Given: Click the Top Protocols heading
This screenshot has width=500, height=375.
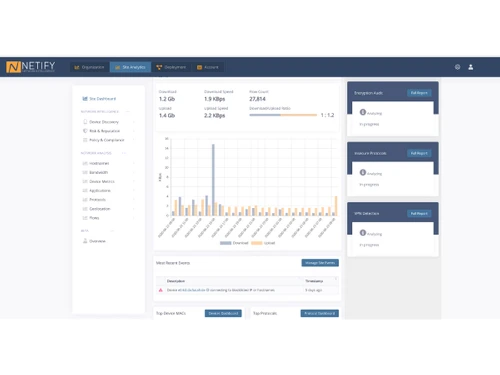Looking at the screenshot, I should point(265,313).
